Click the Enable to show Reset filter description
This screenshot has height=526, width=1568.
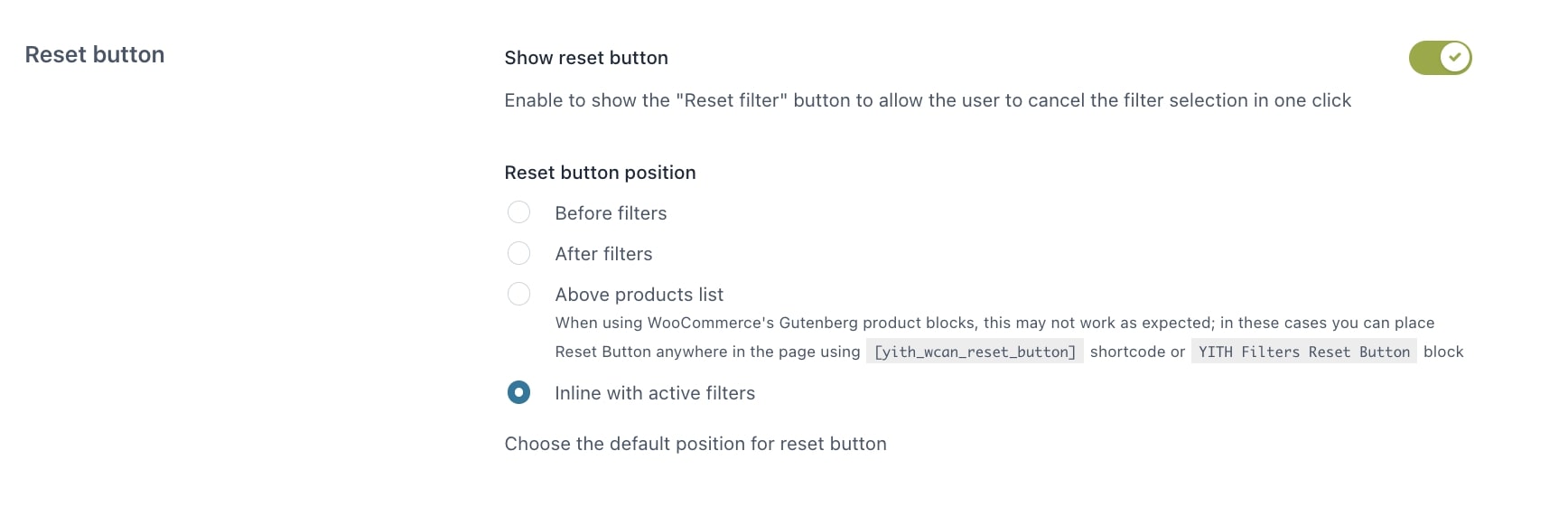(x=928, y=100)
